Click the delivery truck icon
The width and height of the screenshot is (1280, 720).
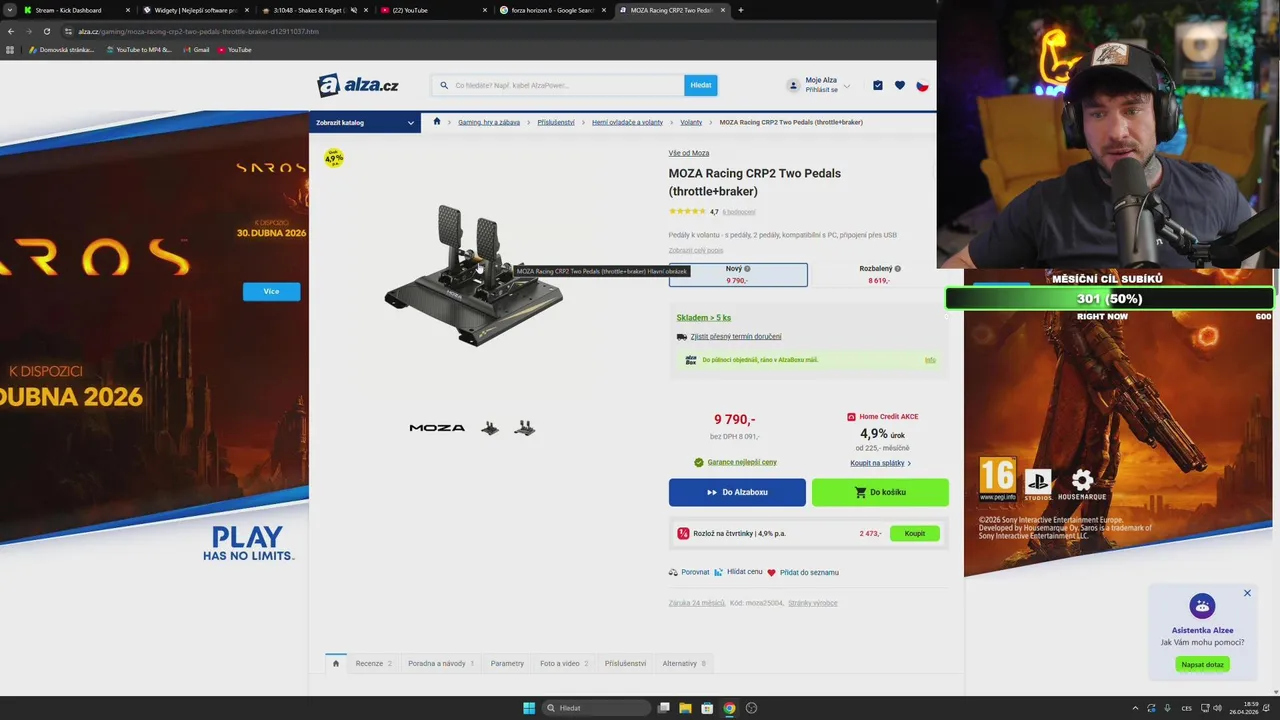point(682,337)
